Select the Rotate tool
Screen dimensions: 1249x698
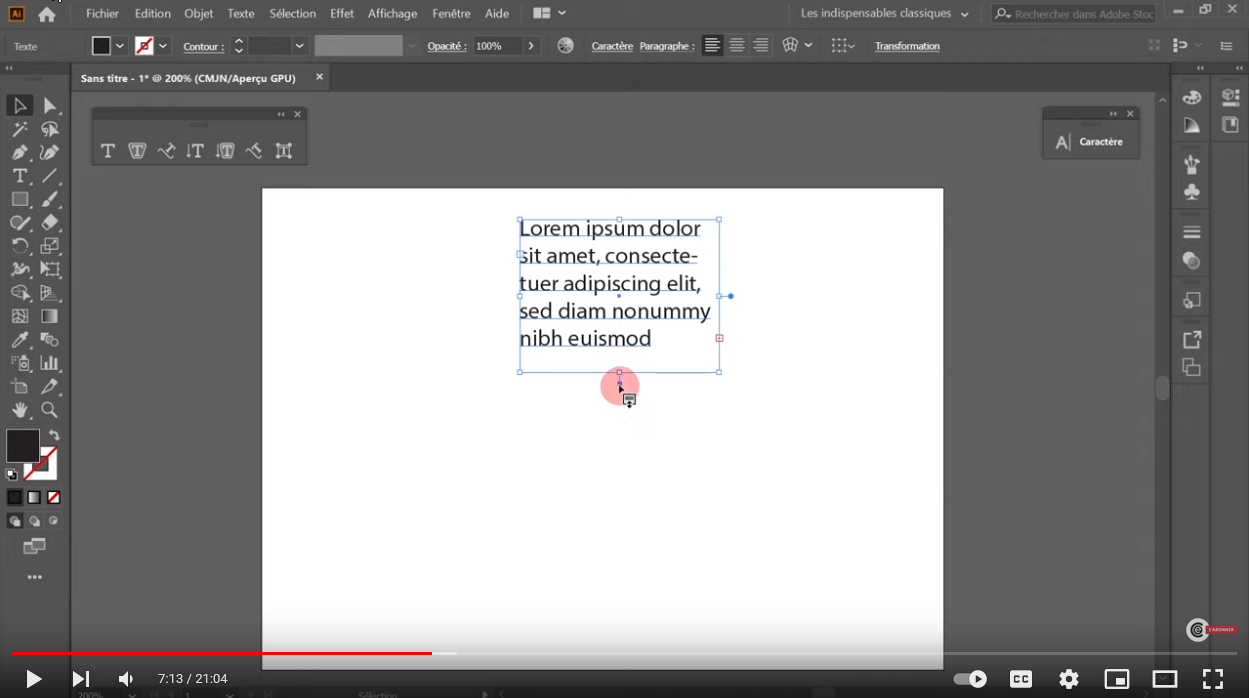19,246
